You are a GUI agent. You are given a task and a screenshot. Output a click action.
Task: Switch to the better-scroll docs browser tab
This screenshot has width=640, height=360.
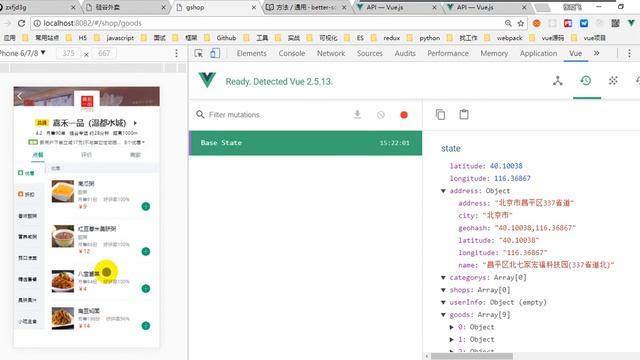point(306,7)
